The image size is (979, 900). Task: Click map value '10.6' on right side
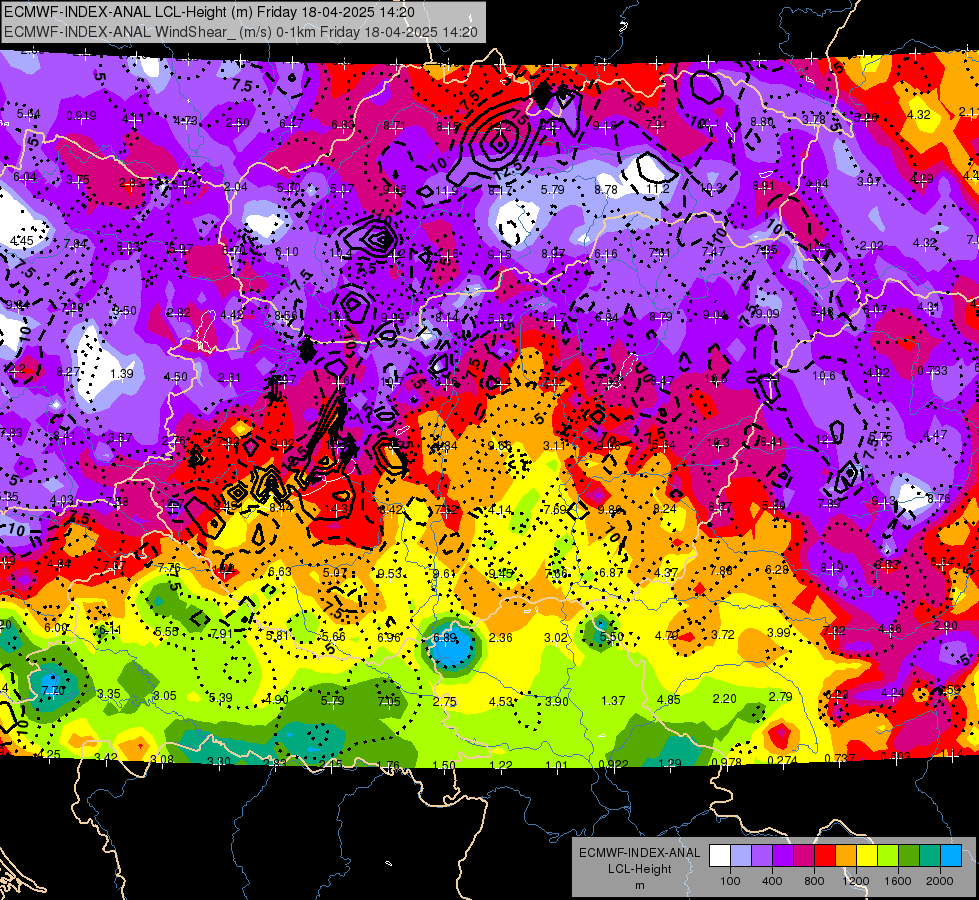(824, 375)
